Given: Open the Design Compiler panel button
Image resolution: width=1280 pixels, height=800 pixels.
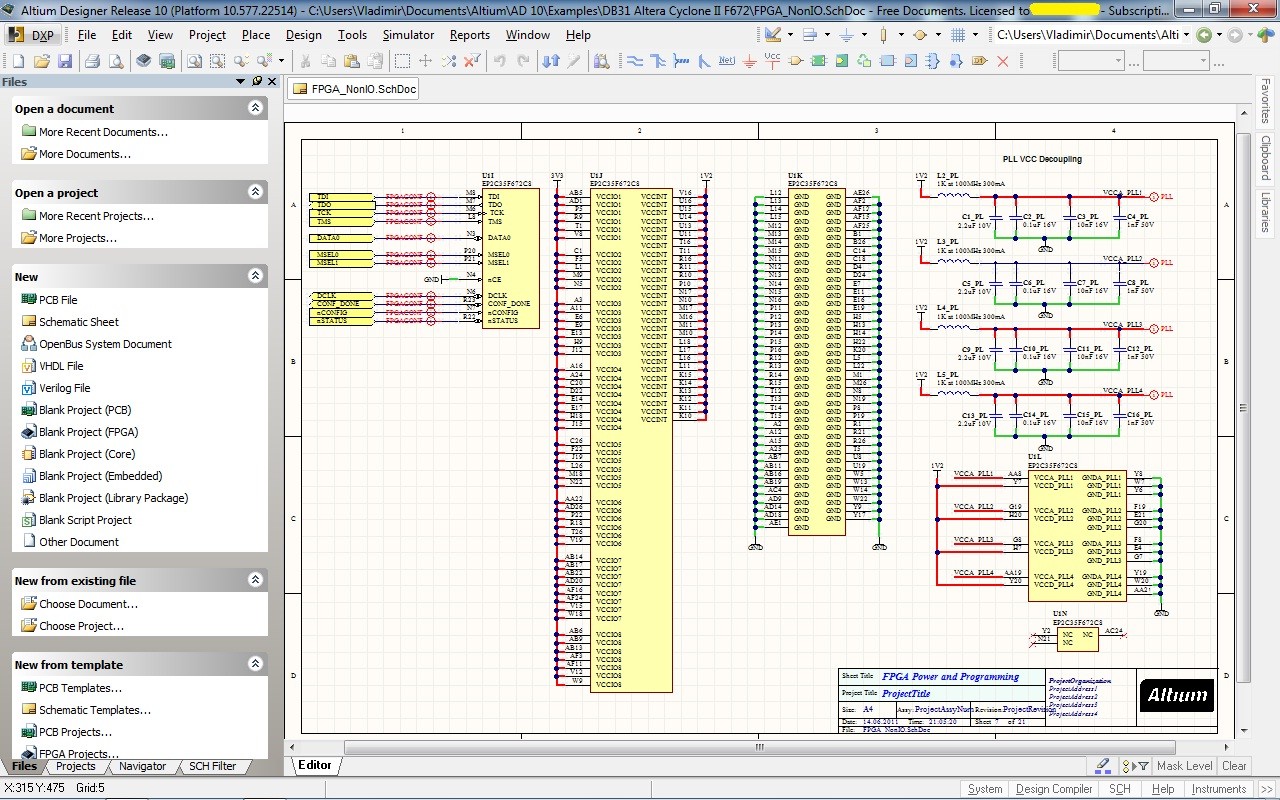Looking at the screenshot, I should [1054, 789].
